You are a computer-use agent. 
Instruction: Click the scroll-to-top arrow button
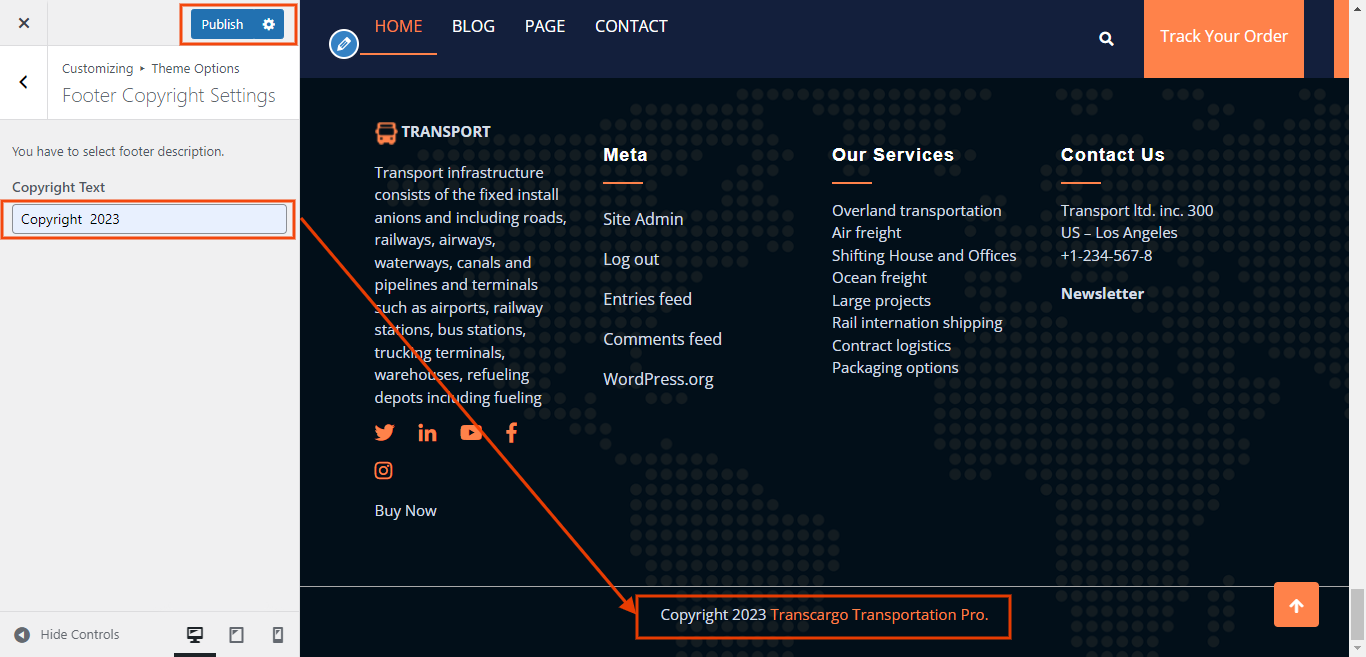point(1296,605)
